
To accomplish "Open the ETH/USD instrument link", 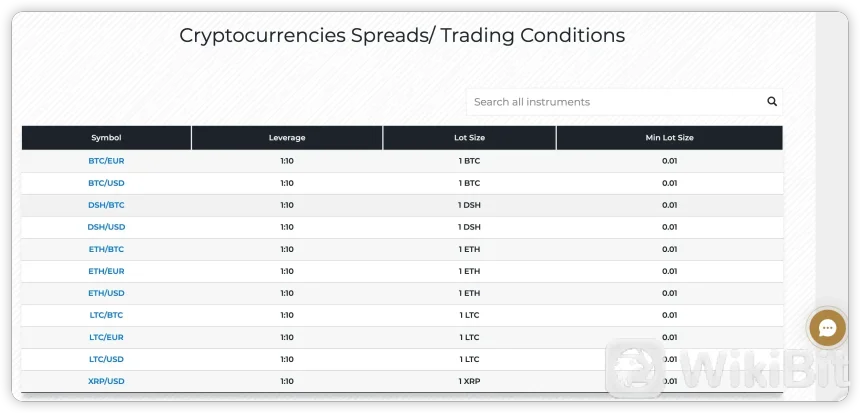I will (106, 293).
